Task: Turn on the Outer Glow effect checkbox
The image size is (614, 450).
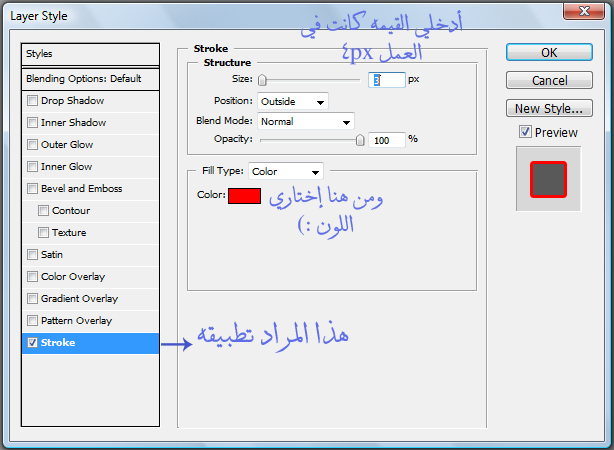Action: click(x=33, y=145)
